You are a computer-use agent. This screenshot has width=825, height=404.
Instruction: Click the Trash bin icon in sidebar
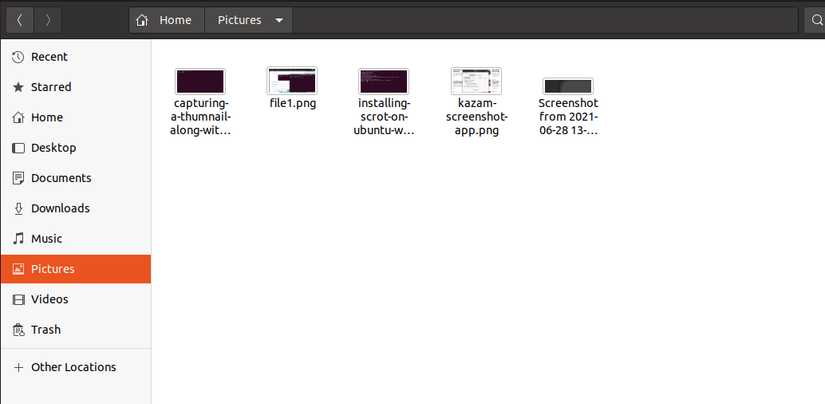(x=18, y=330)
